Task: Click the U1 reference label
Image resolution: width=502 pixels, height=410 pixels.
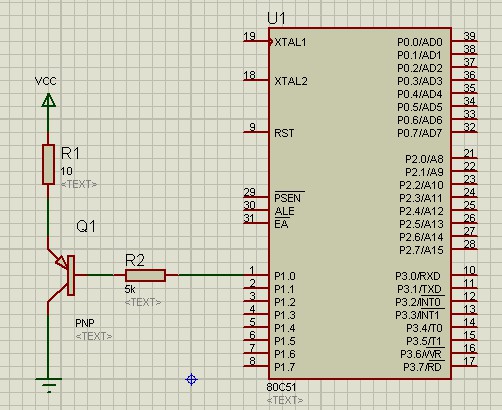Action: pyautogui.click(x=276, y=18)
